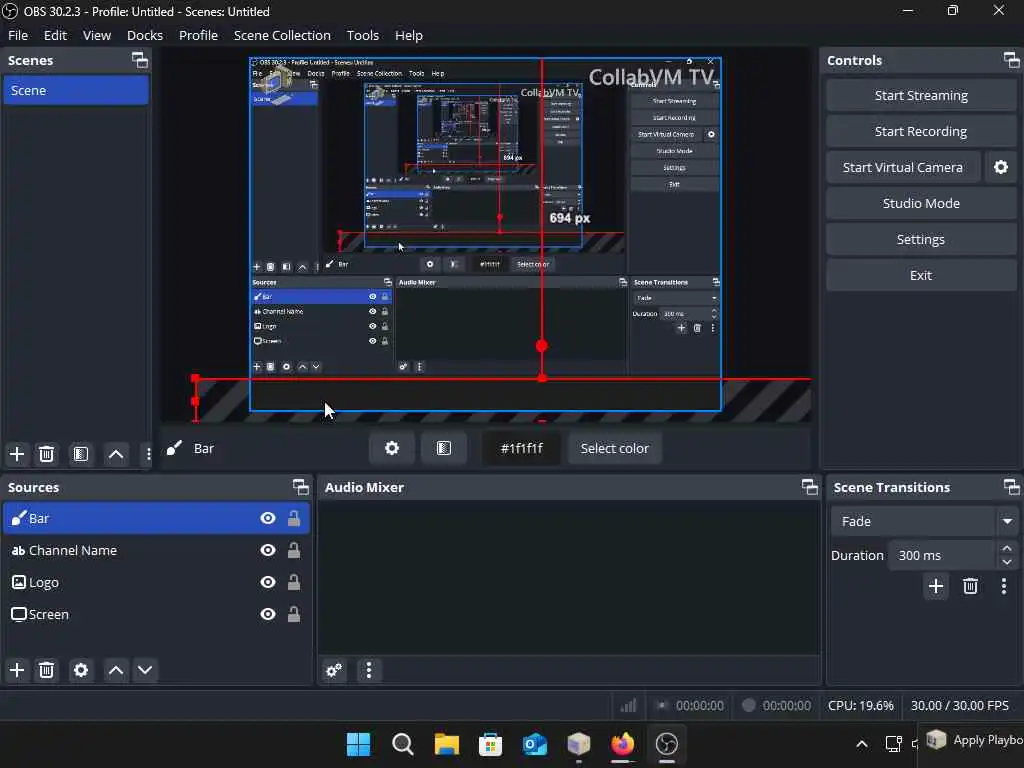Viewport: 1024px width, 768px height.
Task: Open selected source properties gear
Action: [x=81, y=670]
